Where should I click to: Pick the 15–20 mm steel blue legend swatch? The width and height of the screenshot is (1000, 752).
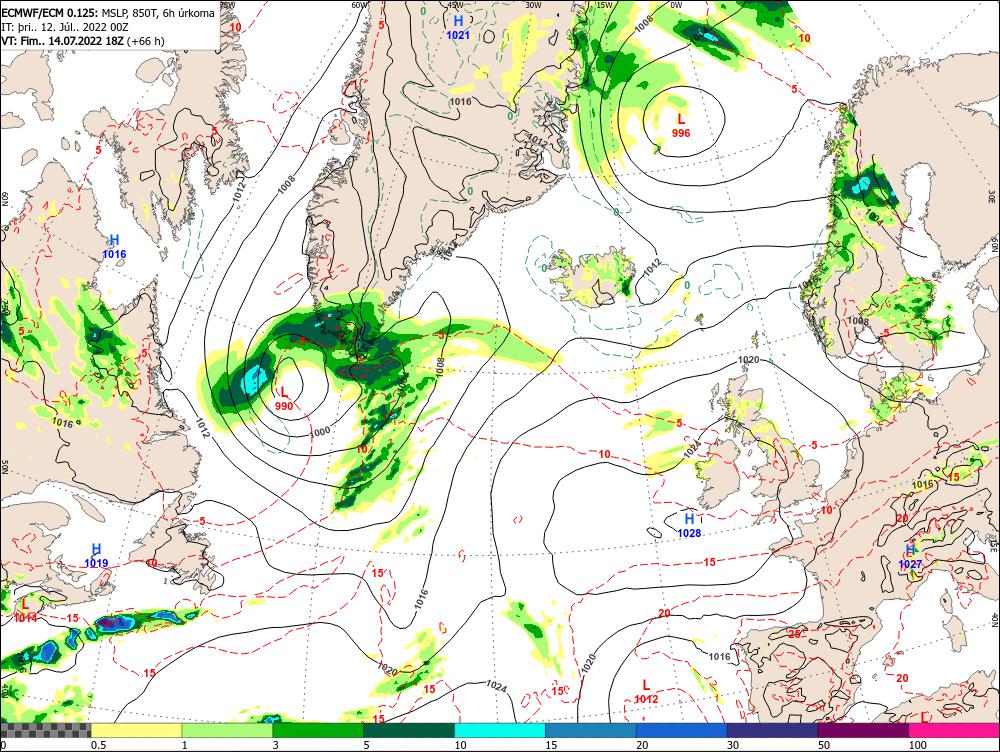tap(591, 730)
